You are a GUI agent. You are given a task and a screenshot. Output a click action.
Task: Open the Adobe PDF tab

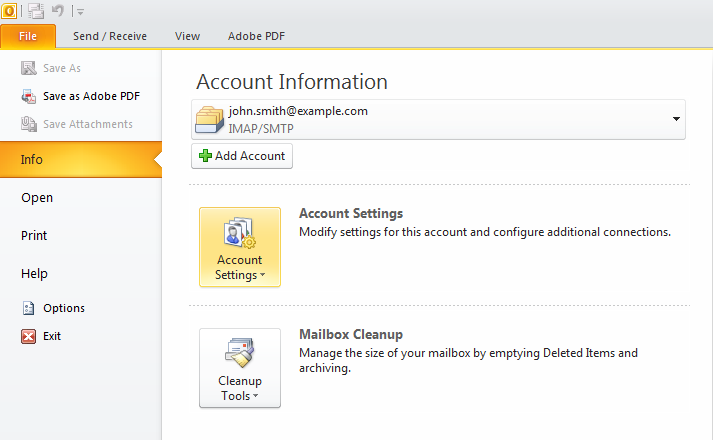(256, 36)
